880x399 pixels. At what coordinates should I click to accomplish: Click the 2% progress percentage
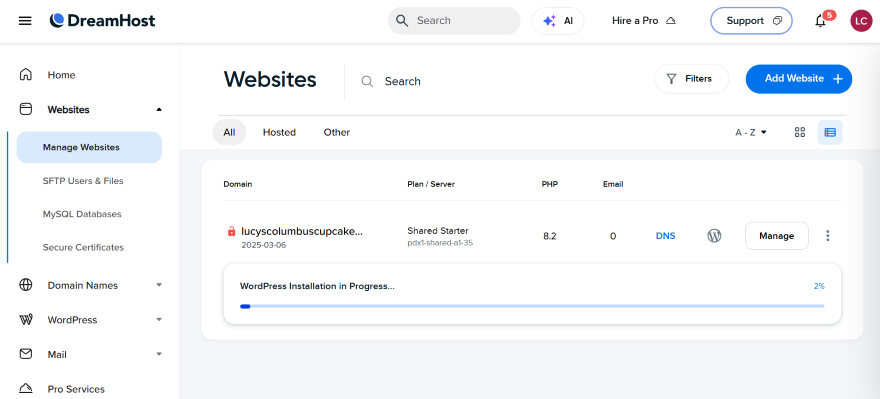point(819,286)
